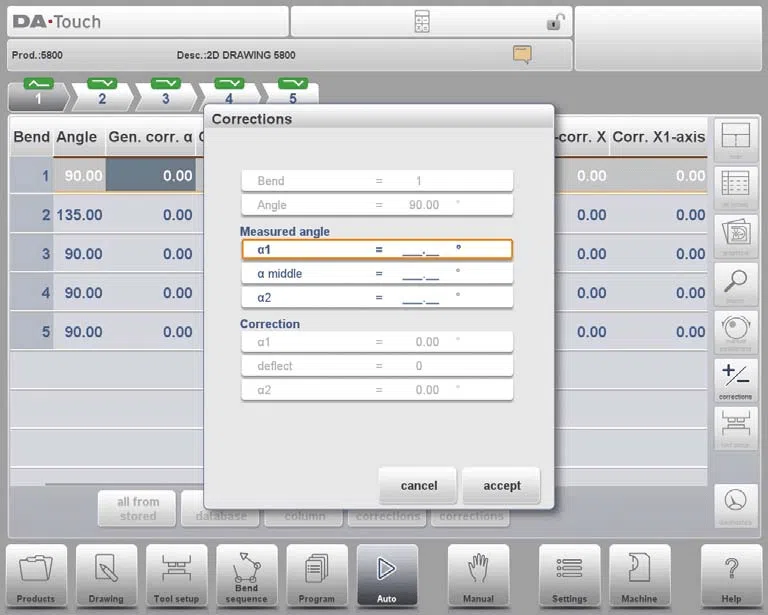Open the Help question mark

(x=731, y=576)
